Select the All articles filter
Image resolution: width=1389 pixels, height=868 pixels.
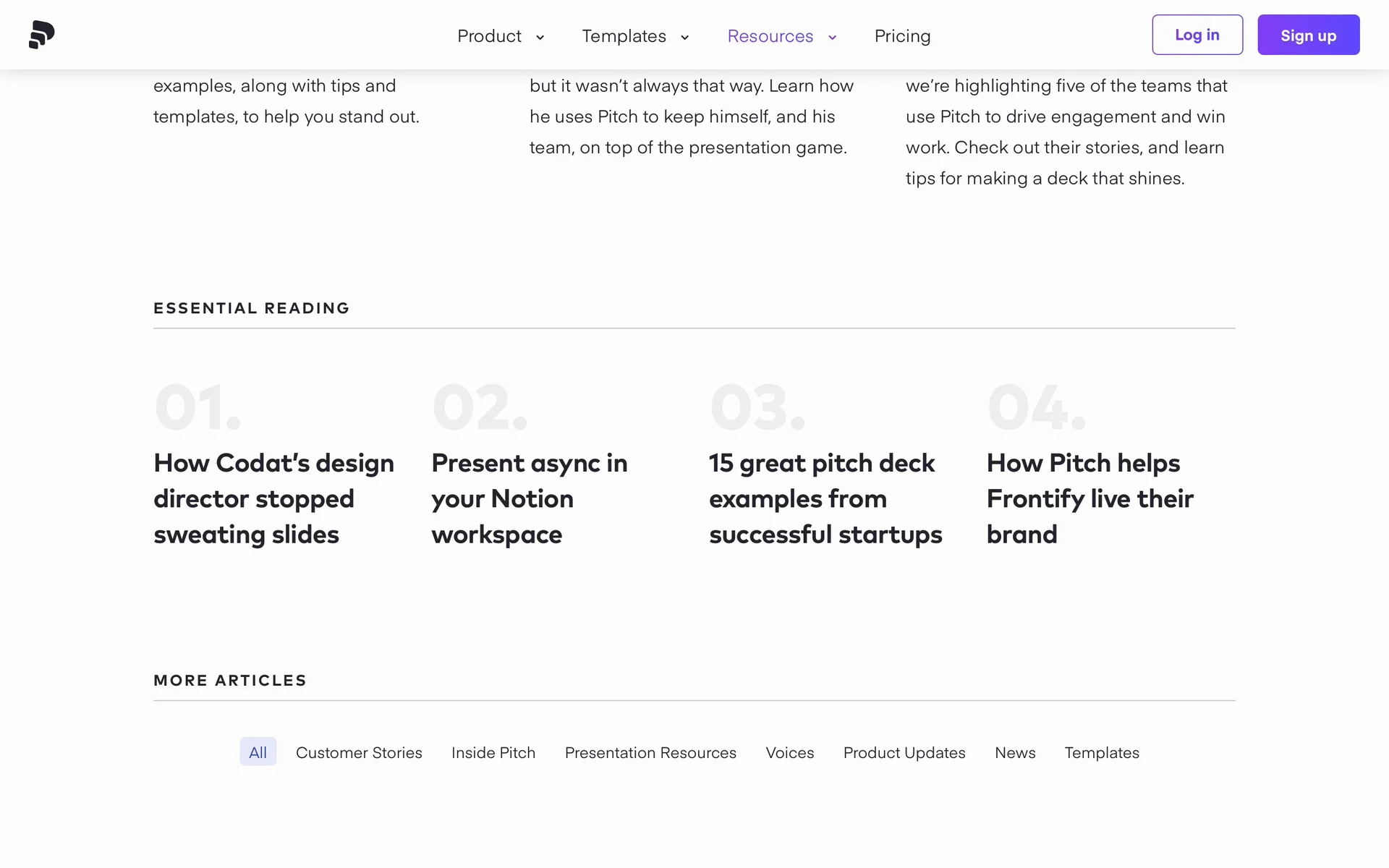(x=258, y=752)
